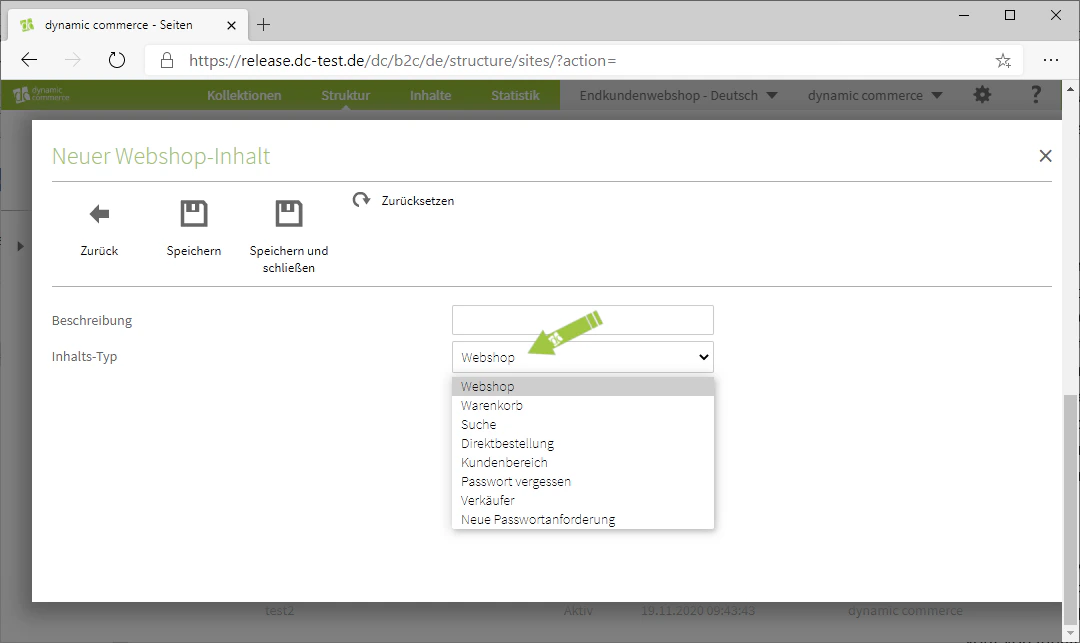Select Passwort vergessen option
1080x643 pixels.
coord(583,482)
